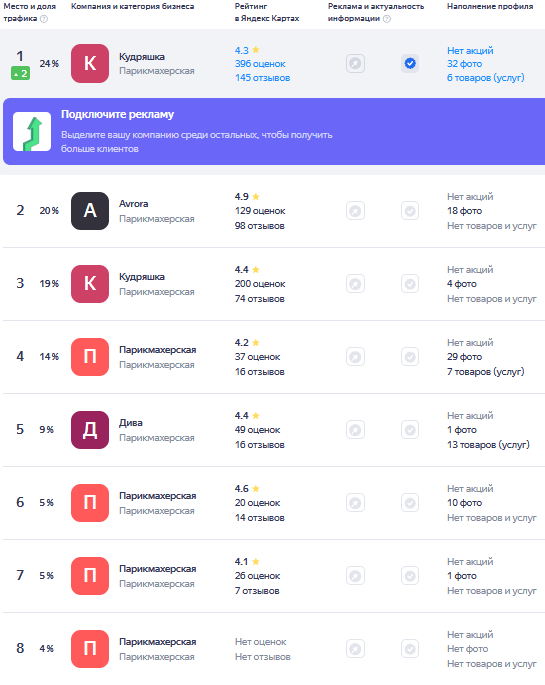Click blue verified checkmark for Кудряшка rank 1

(410, 64)
